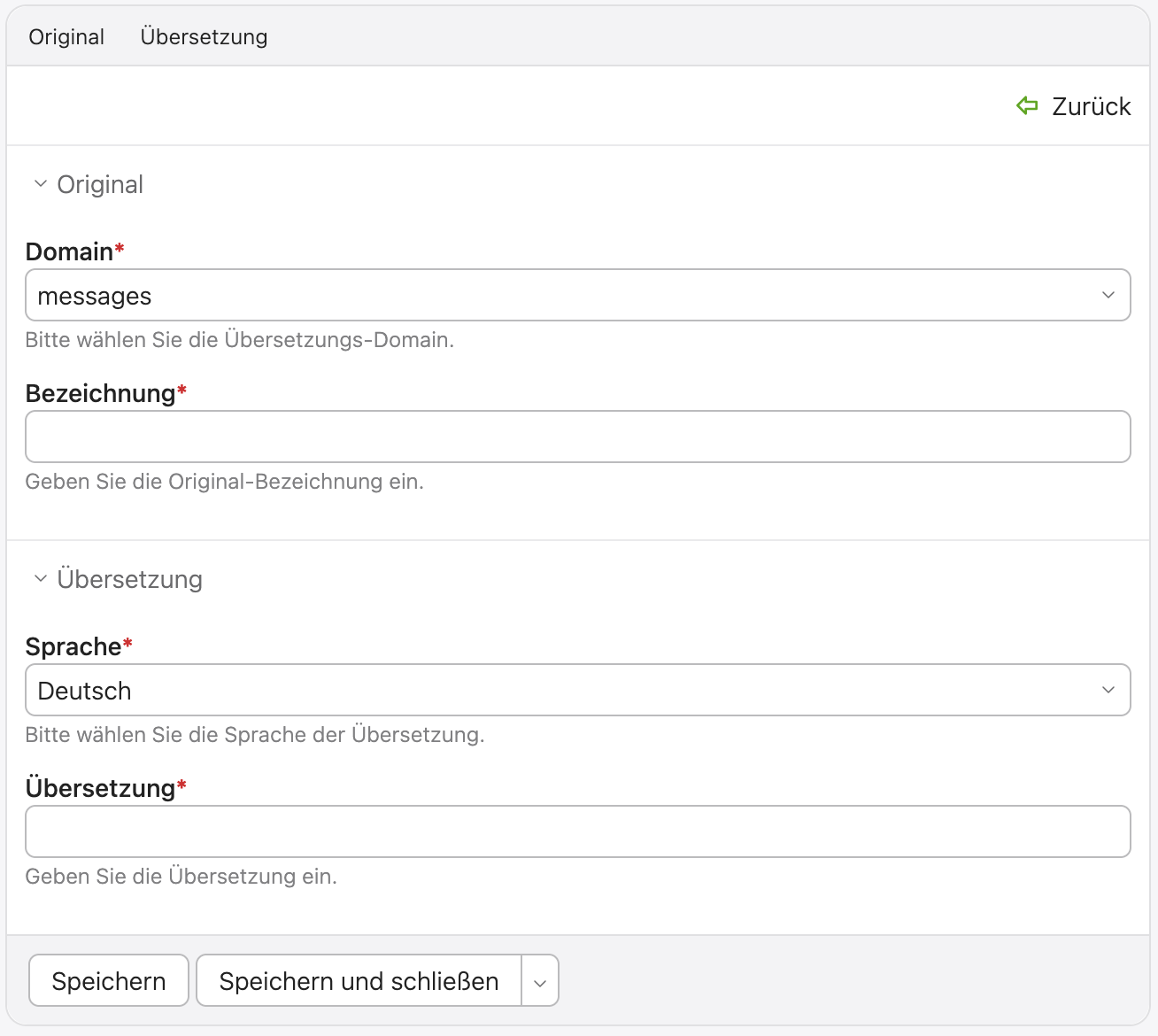Collapse the Übersetzung section using its chevron
The width and height of the screenshot is (1158, 1036).
(x=40, y=579)
